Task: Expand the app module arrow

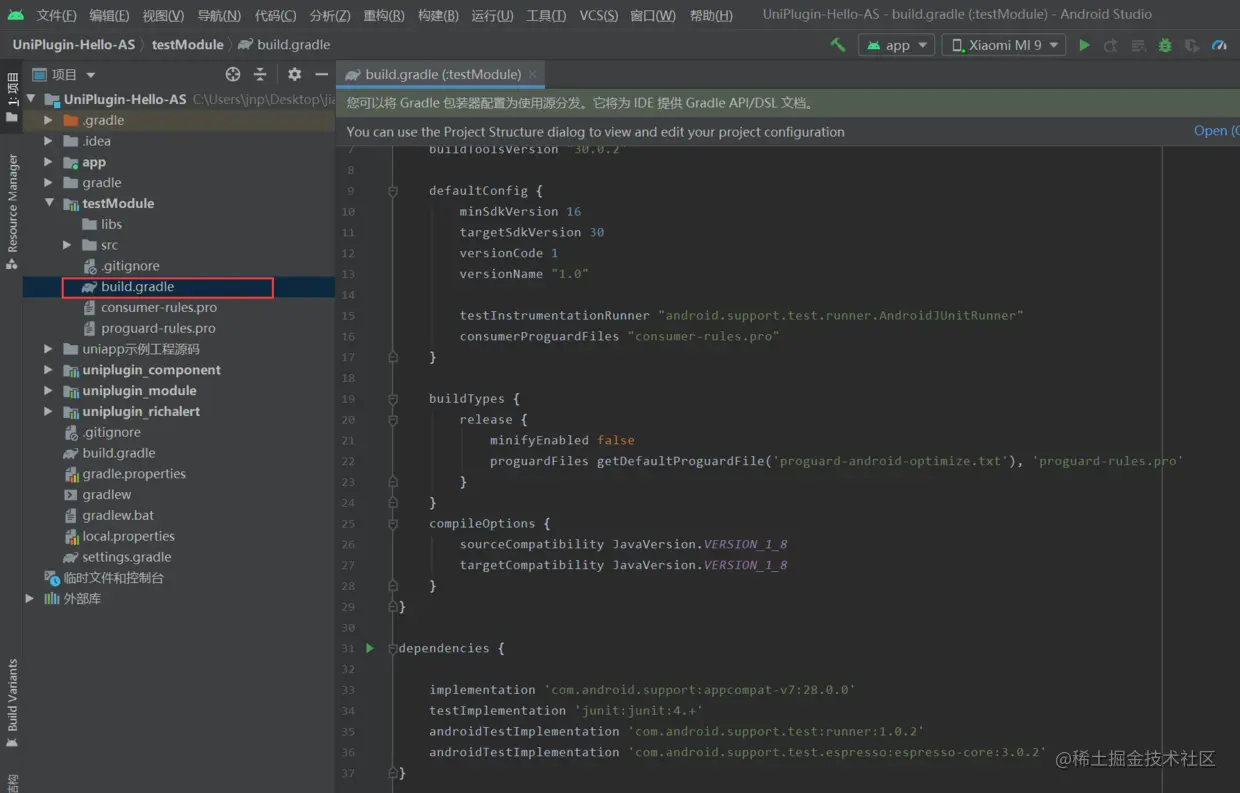Action: [x=48, y=162]
